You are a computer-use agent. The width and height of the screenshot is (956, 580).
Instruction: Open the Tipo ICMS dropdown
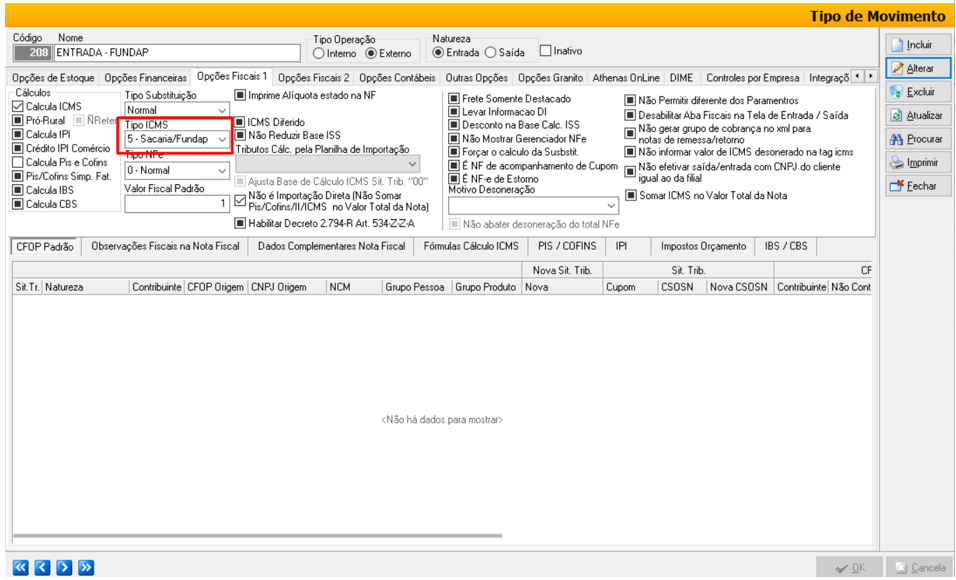[221, 140]
